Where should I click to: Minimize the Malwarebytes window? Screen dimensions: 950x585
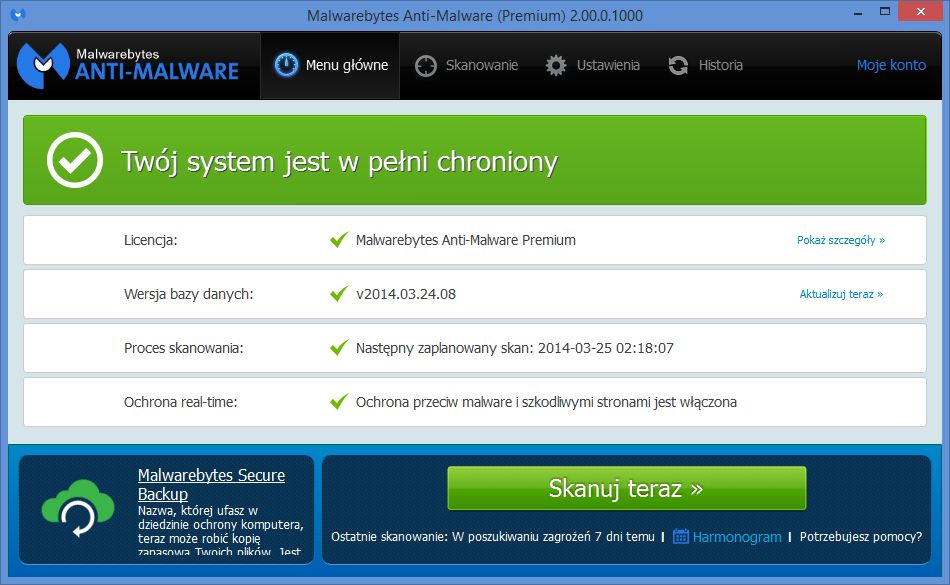click(857, 12)
